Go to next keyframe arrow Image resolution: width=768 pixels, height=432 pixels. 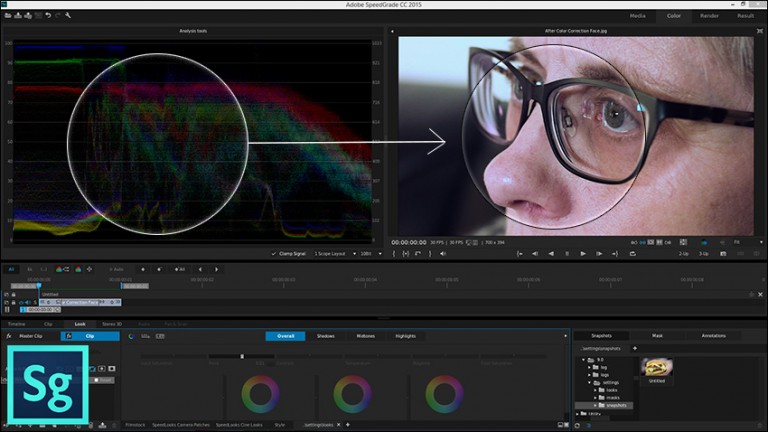[x=216, y=269]
